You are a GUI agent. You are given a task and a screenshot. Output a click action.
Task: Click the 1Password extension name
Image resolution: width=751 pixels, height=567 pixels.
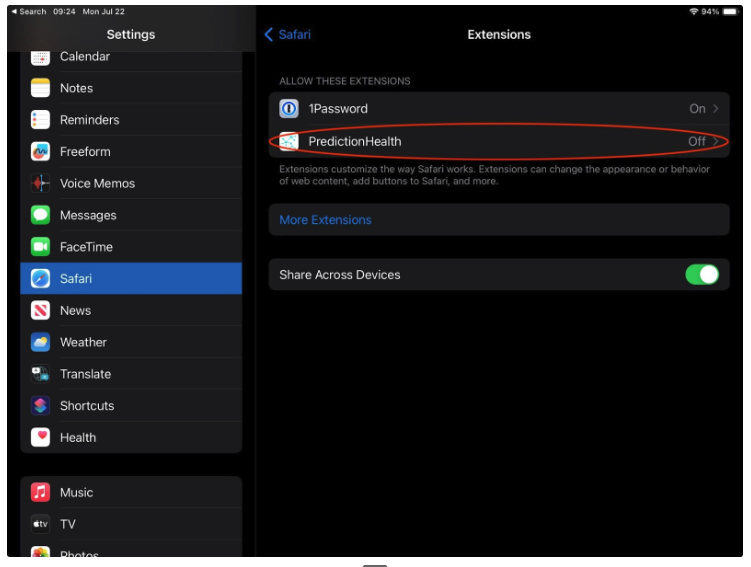[x=338, y=109]
